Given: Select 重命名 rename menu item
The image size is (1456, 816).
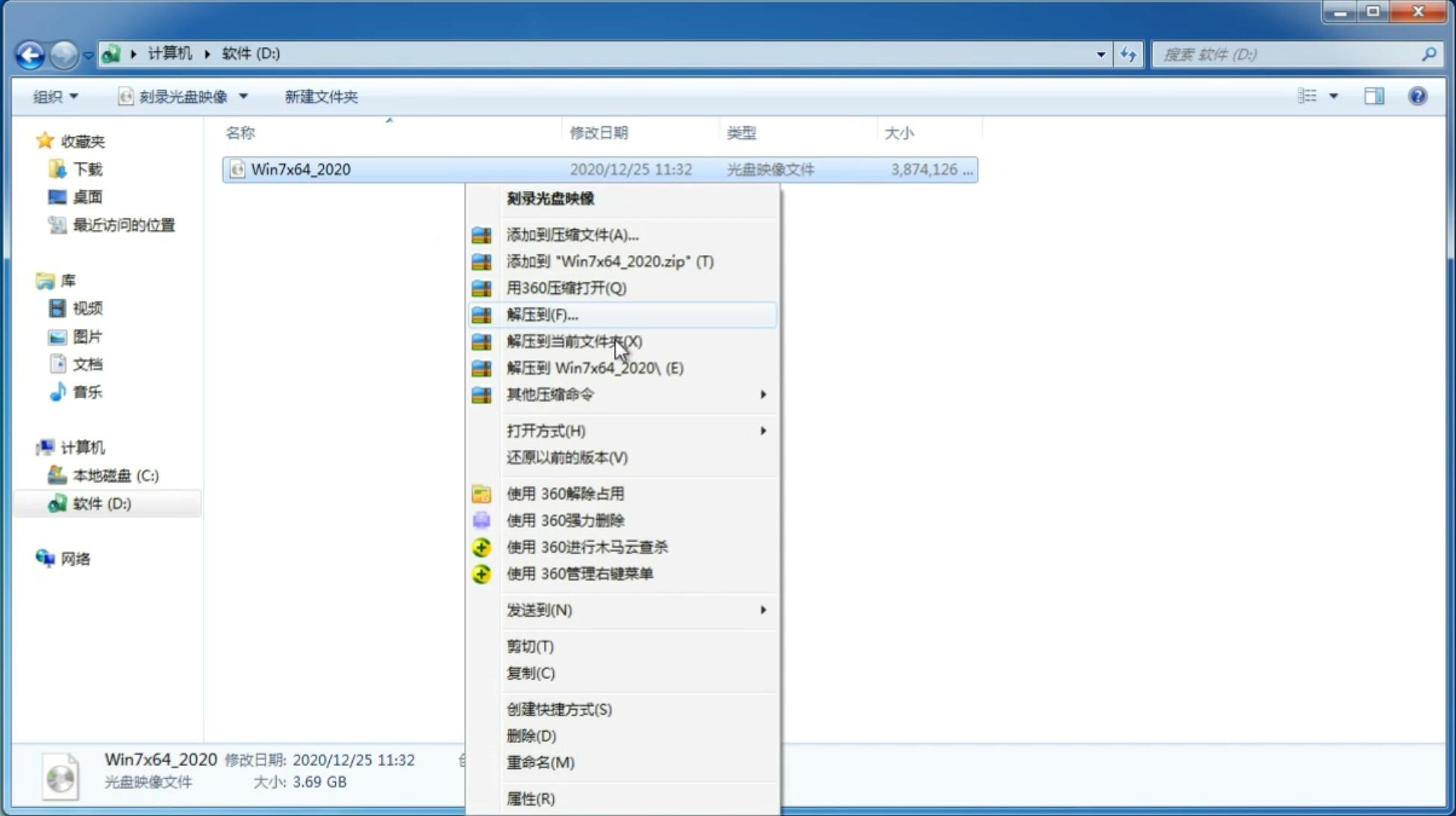Looking at the screenshot, I should coord(540,762).
